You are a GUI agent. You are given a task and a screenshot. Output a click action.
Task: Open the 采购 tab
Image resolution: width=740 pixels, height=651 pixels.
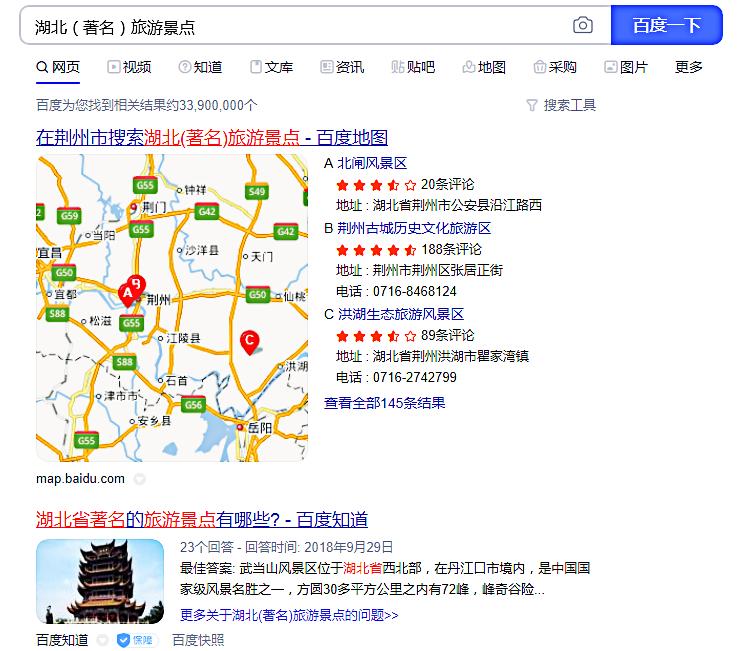pyautogui.click(x=555, y=67)
